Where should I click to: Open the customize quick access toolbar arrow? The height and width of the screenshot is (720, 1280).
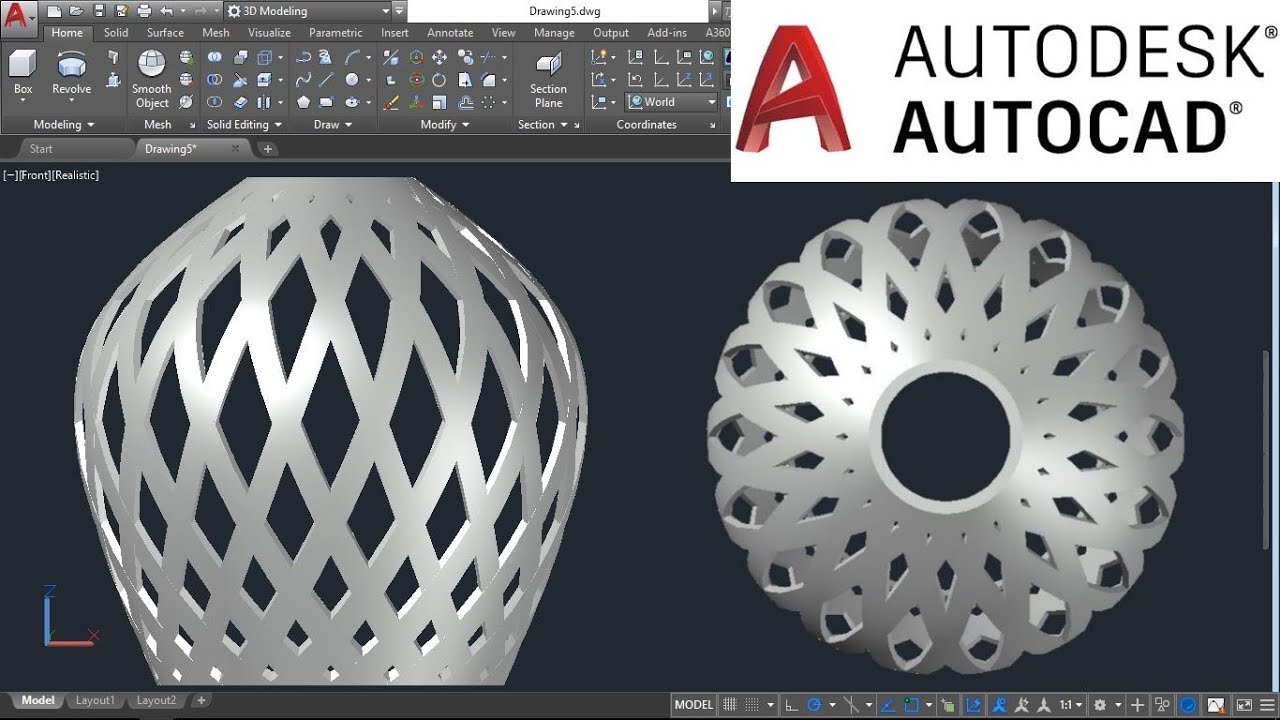[400, 11]
